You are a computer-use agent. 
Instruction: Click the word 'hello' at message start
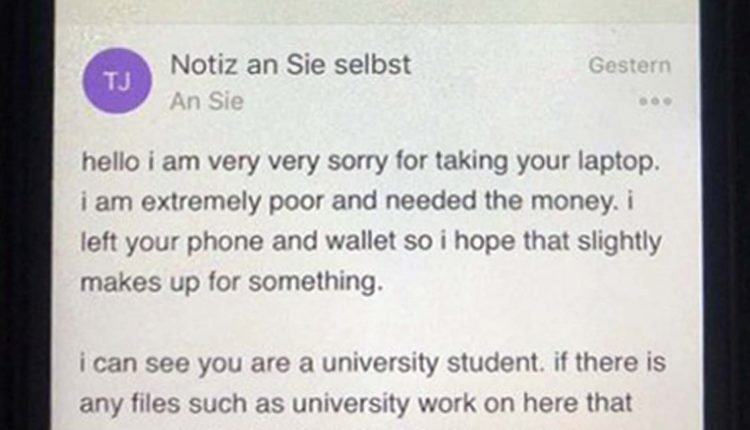[x=106, y=159]
